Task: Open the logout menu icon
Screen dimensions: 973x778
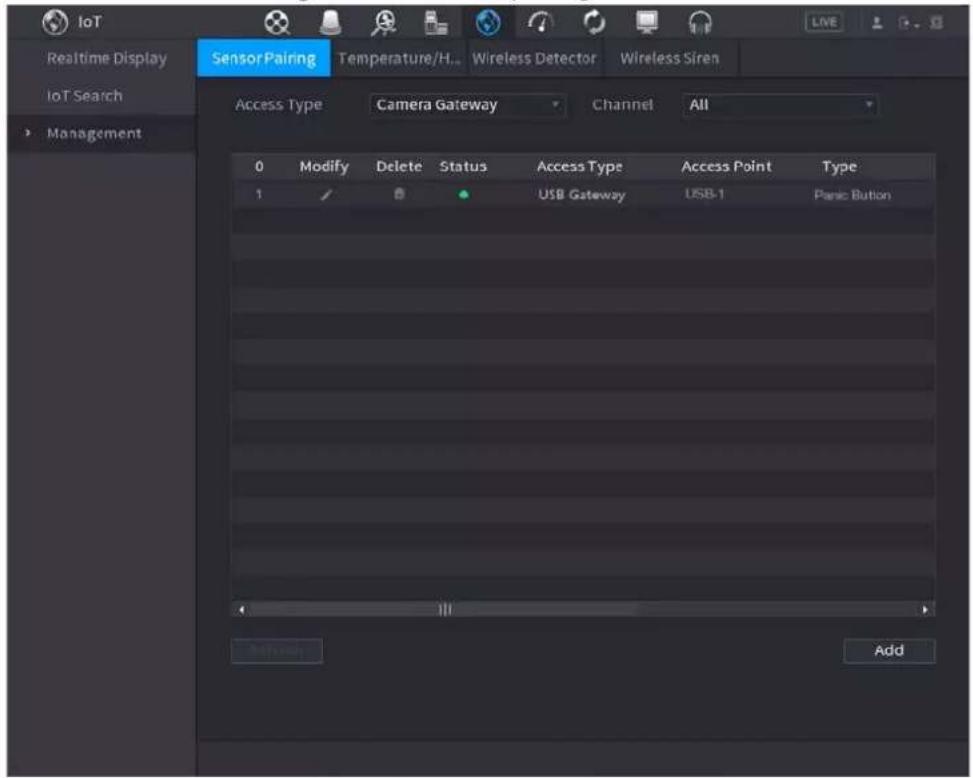Action: point(908,24)
